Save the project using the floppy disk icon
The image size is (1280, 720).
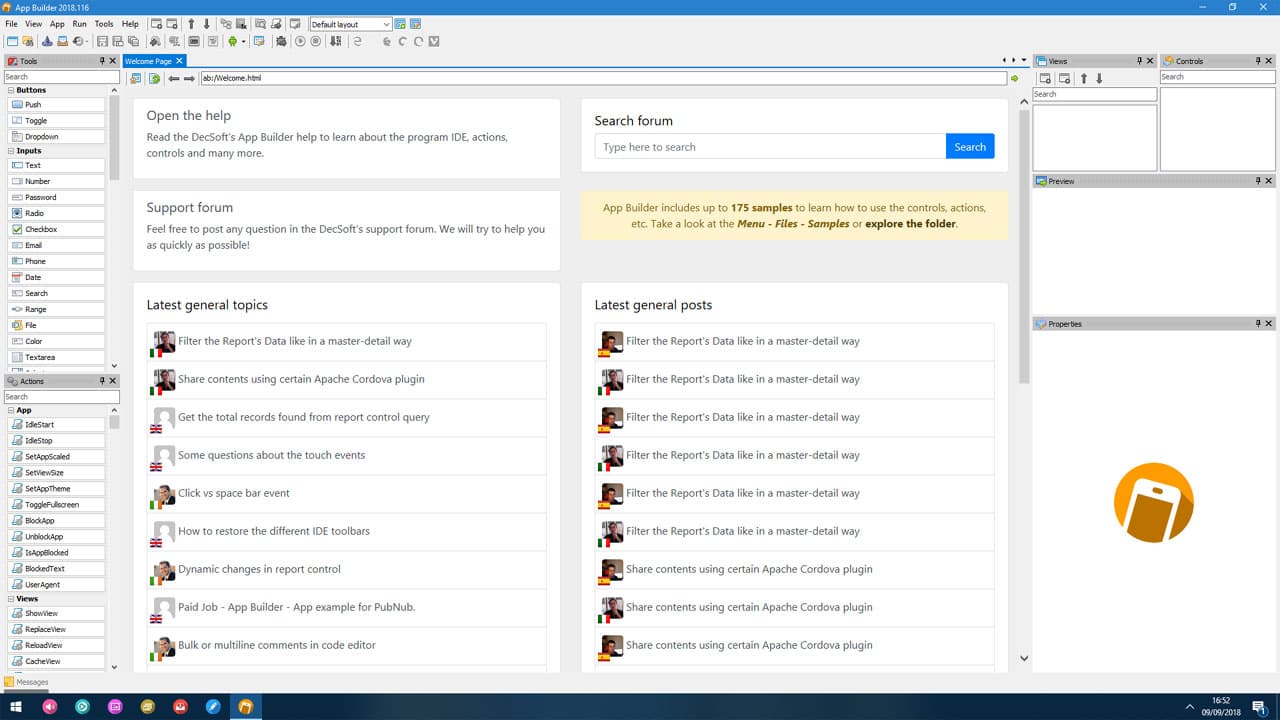pos(102,41)
